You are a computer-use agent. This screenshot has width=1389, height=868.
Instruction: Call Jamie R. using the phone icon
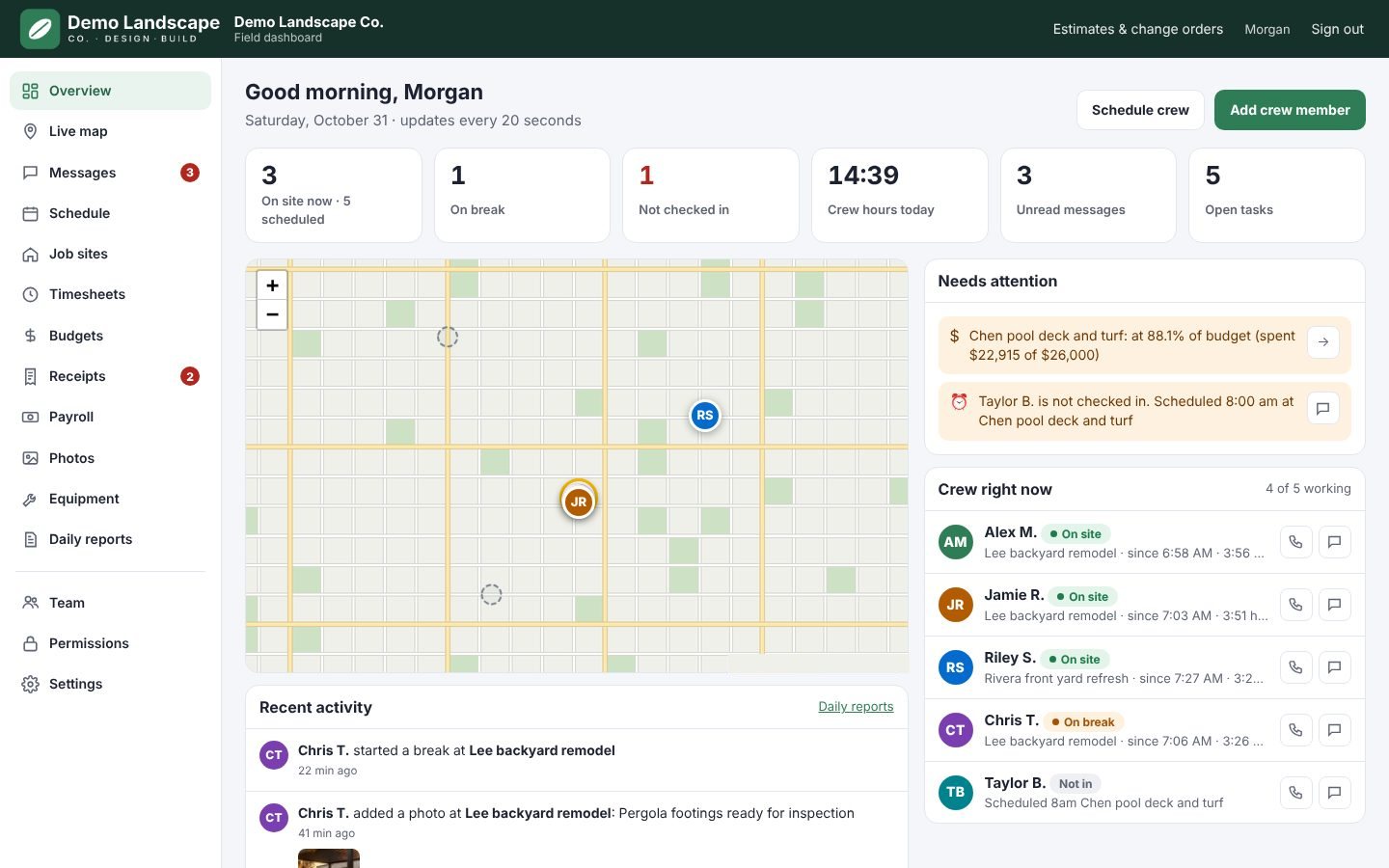pos(1295,605)
